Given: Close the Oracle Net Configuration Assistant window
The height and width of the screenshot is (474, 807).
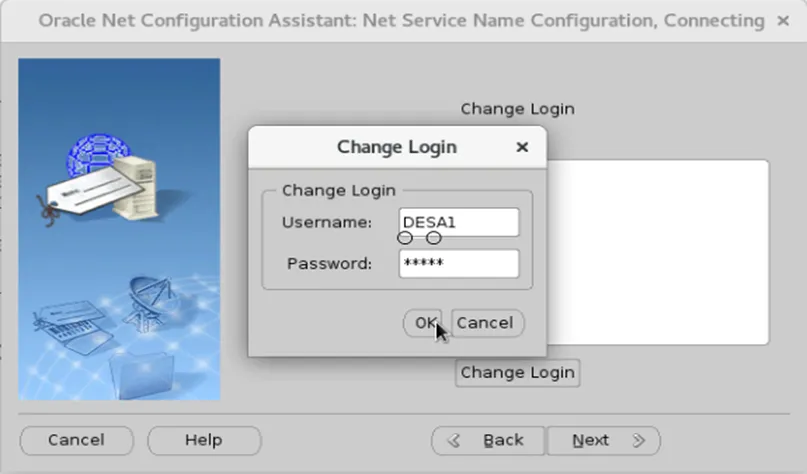Looking at the screenshot, I should pyautogui.click(x=783, y=21).
